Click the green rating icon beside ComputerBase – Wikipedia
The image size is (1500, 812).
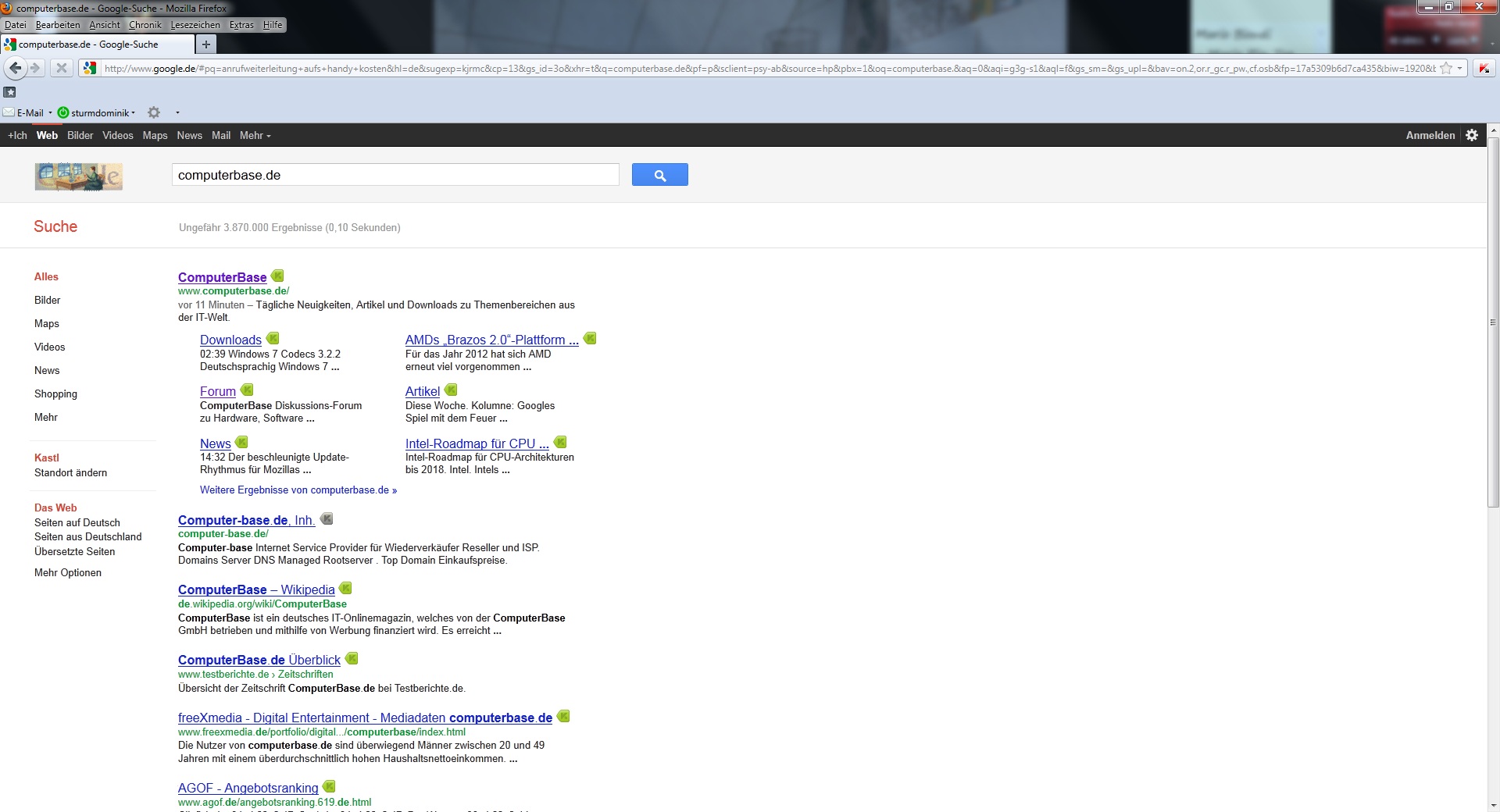(x=345, y=588)
